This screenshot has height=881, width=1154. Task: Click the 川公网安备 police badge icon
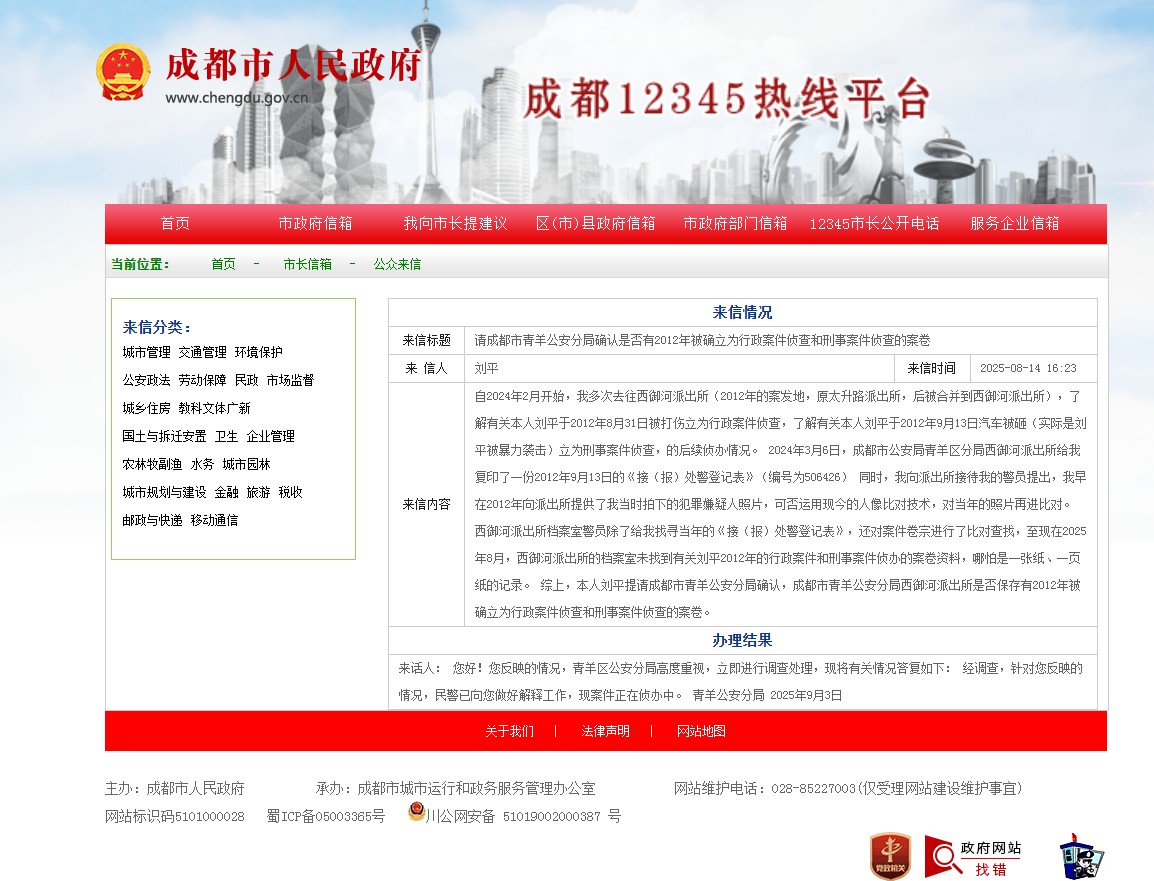click(x=417, y=813)
